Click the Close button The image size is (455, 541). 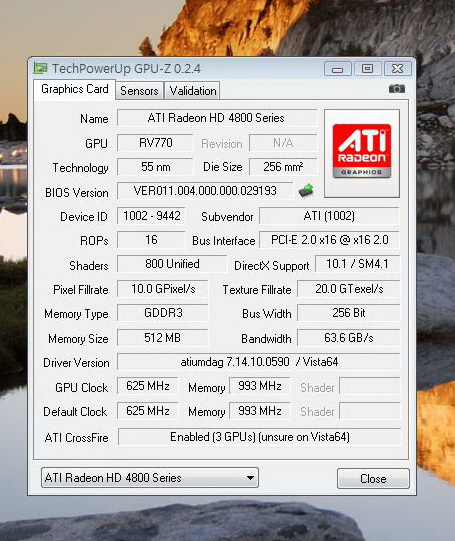(x=373, y=479)
